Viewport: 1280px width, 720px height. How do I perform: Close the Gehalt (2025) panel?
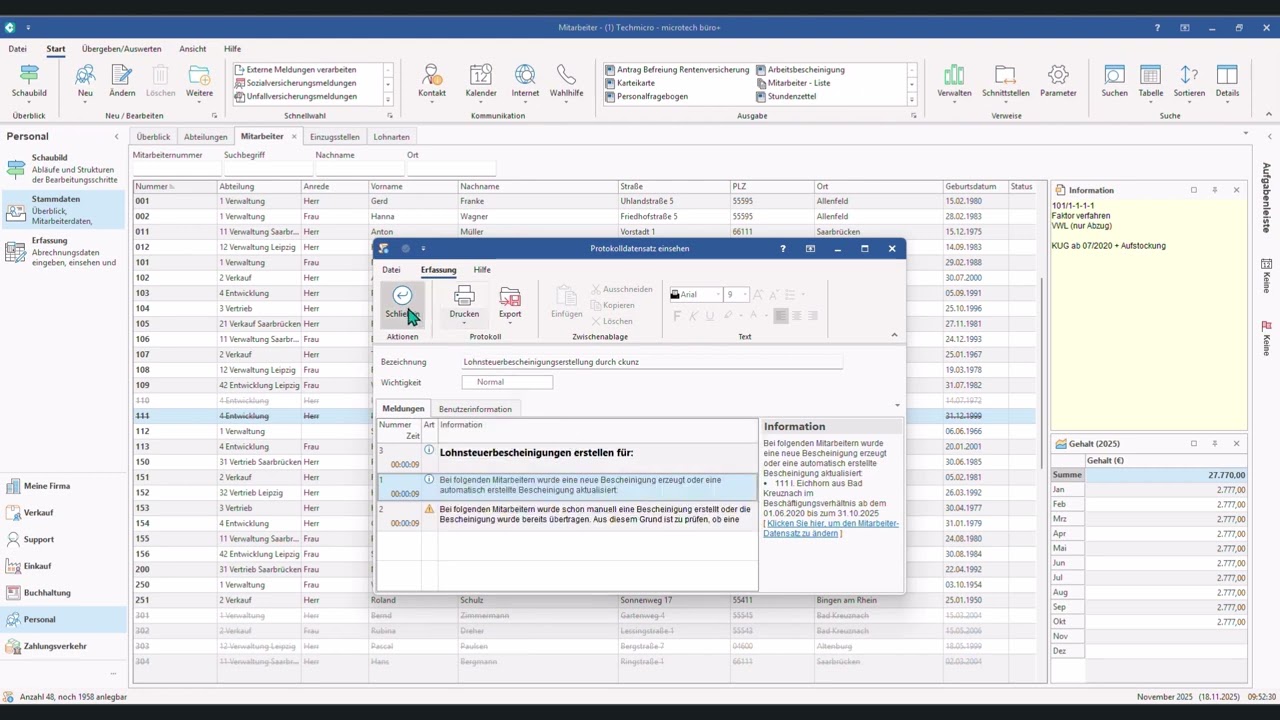1236,444
